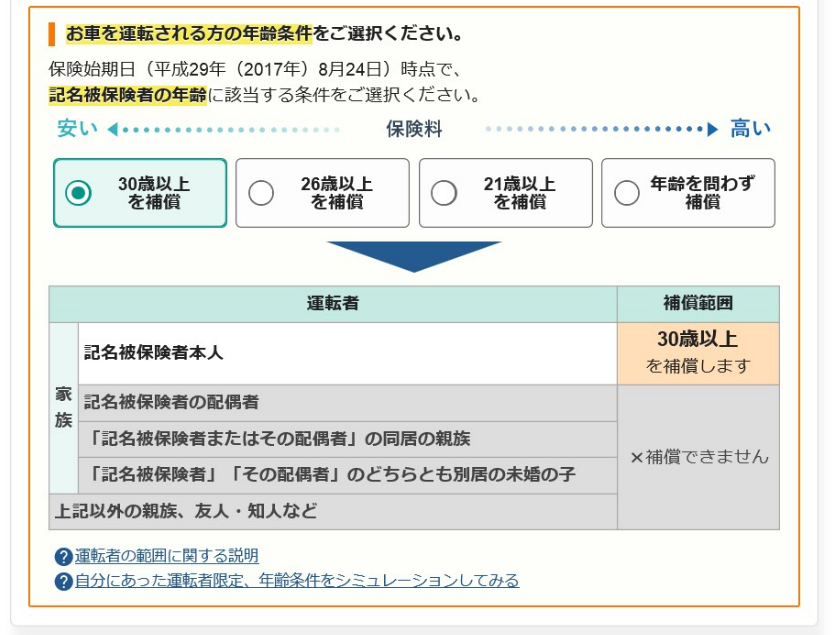Viewport: 833px width, 635px height.
Task: Click the 保険料 label
Action: 414,129
